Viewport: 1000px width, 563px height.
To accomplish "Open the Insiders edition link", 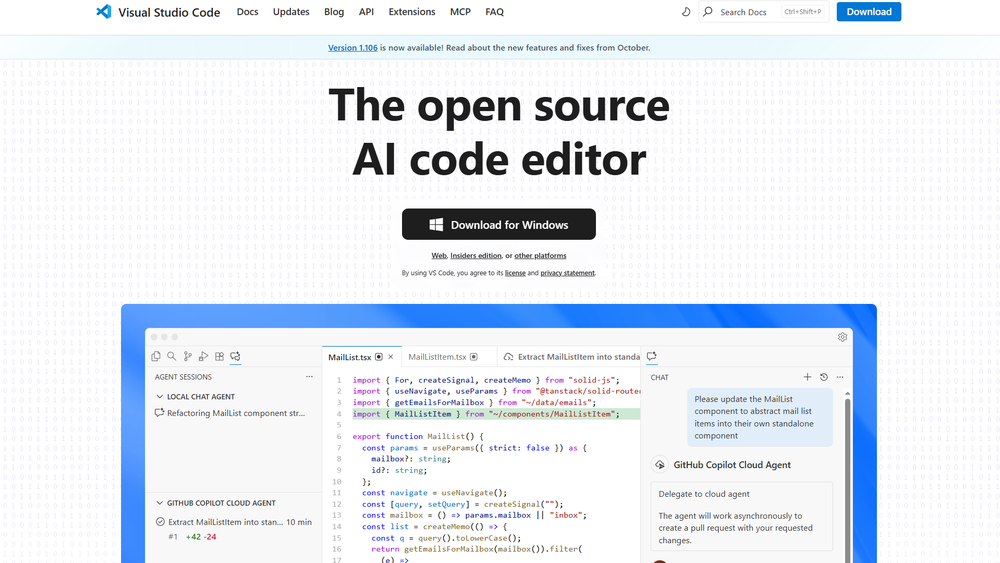I will coord(476,256).
